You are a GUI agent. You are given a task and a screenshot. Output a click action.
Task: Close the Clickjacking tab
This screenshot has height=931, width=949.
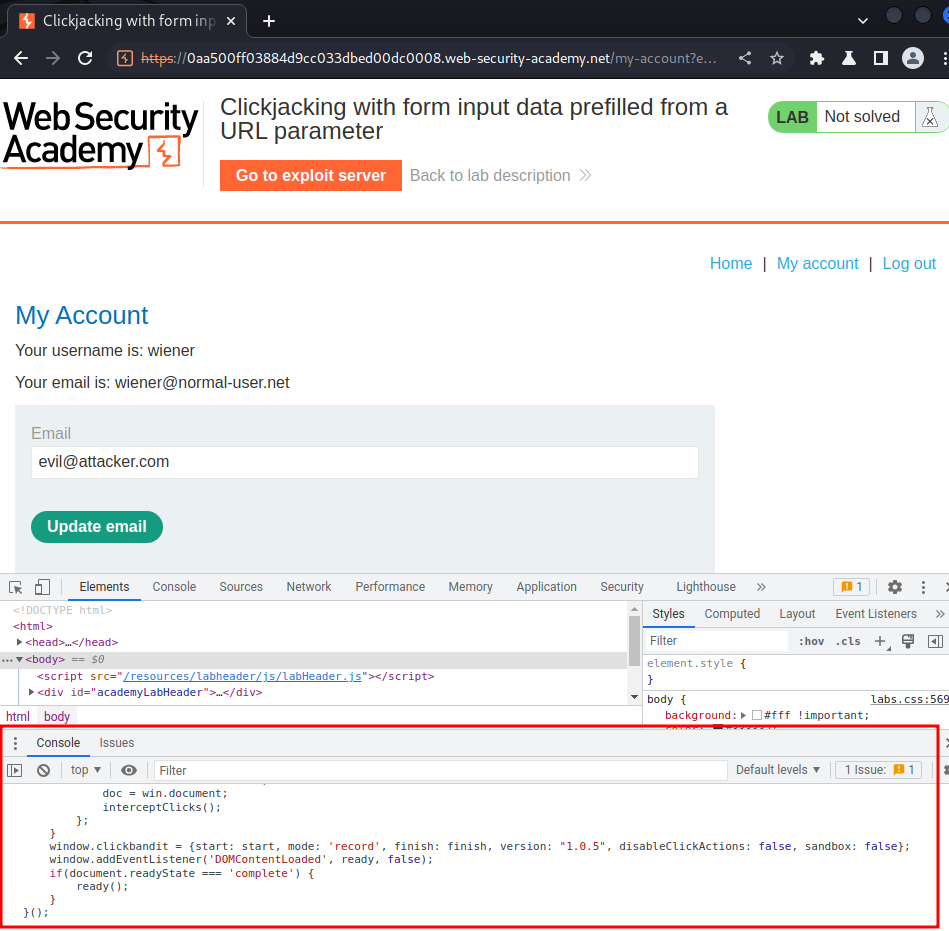[231, 21]
